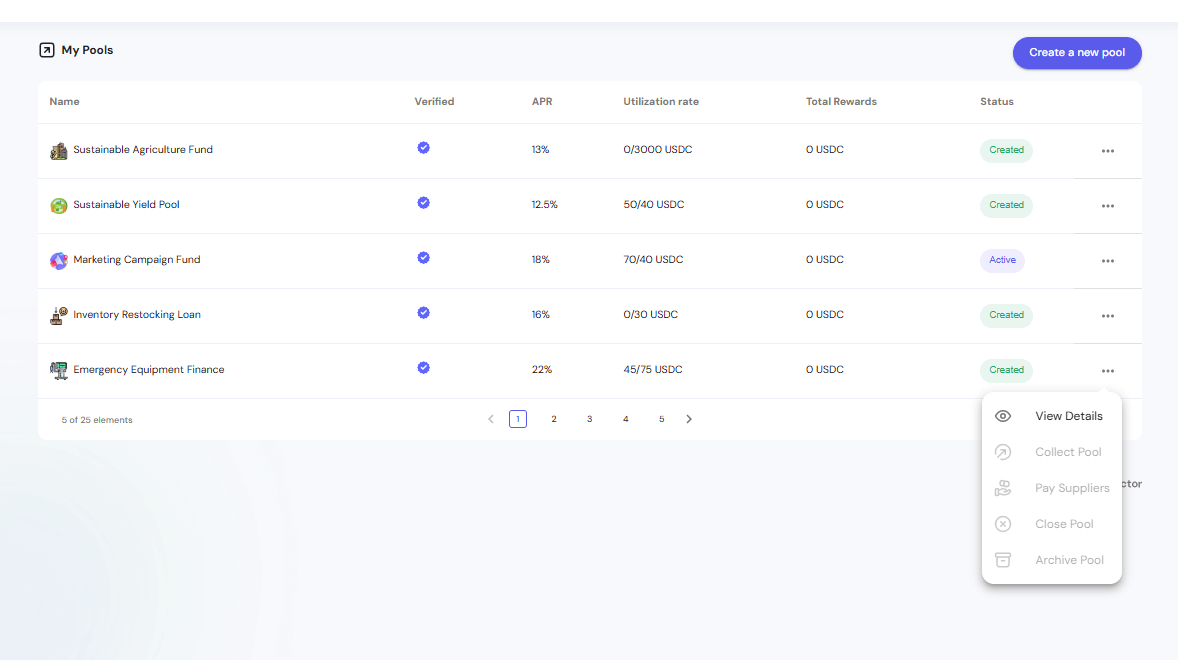Choose Archive Pool in the dropdown menu
Image resolution: width=1178 pixels, height=660 pixels.
1069,560
